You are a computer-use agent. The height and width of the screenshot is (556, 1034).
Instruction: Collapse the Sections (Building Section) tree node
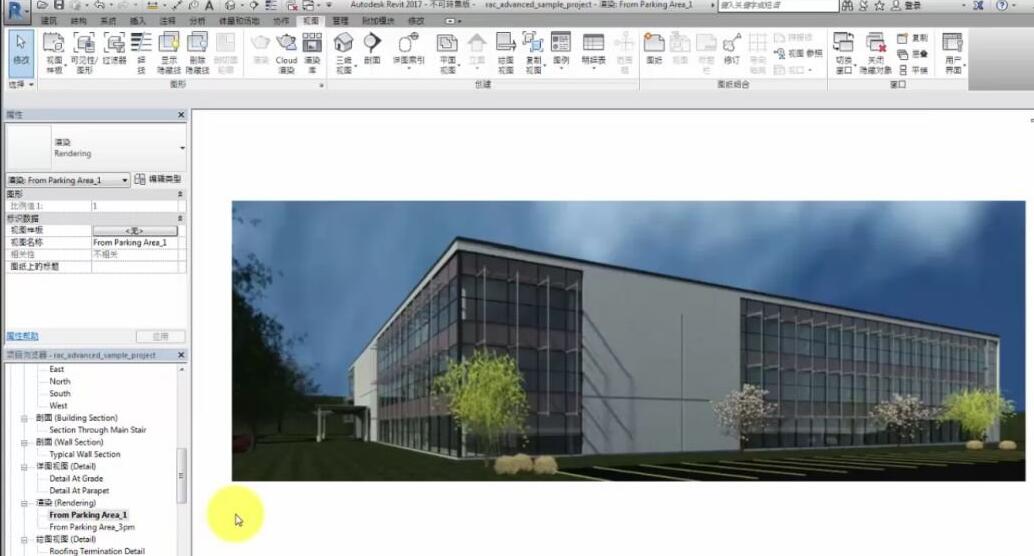(x=24, y=418)
